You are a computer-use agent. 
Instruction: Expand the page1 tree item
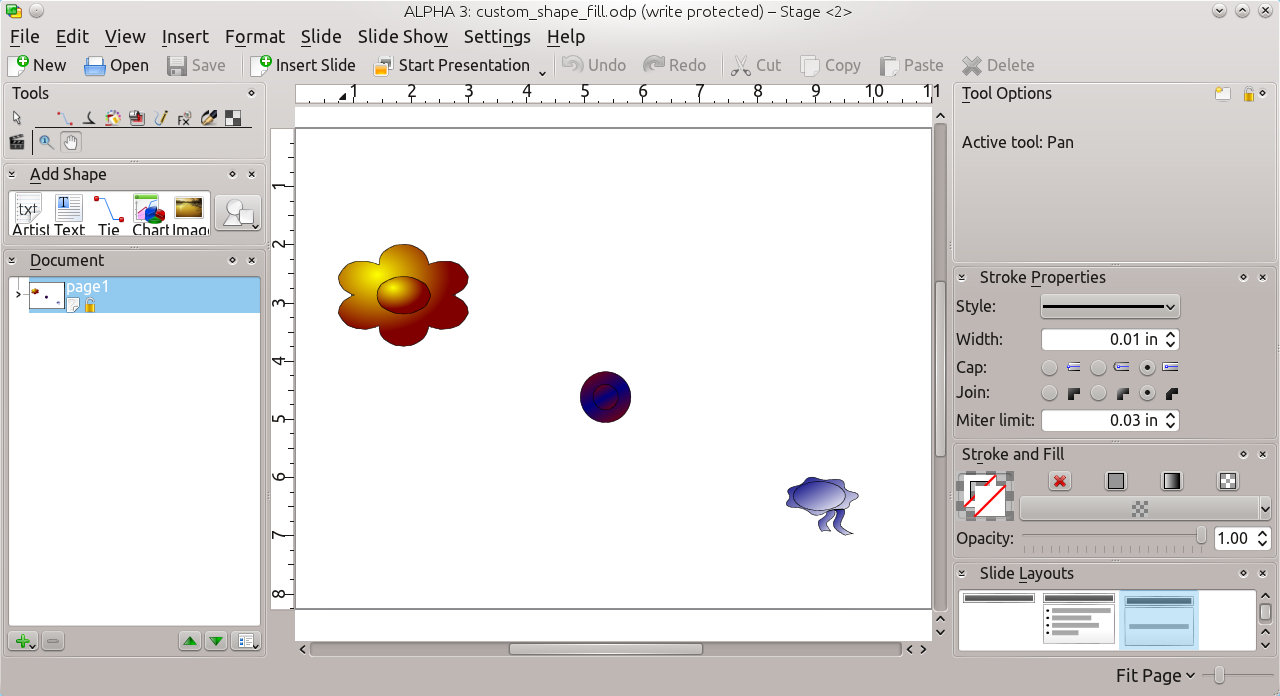[x=18, y=294]
